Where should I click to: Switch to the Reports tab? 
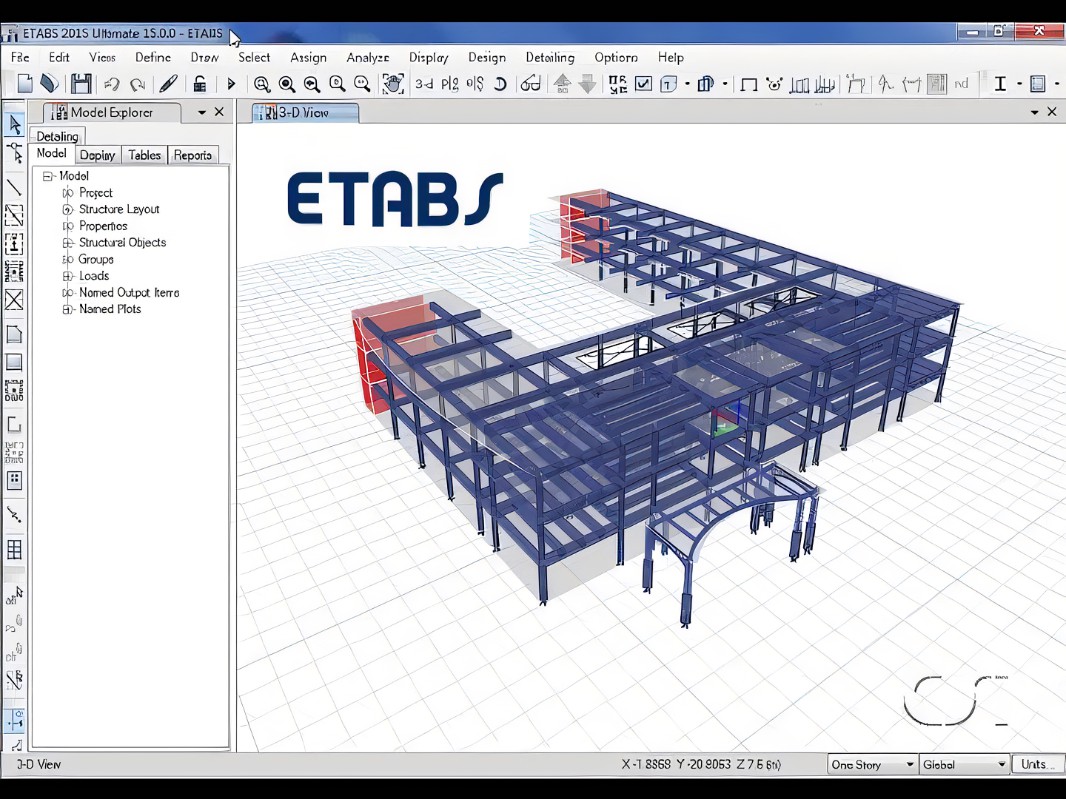coord(193,155)
